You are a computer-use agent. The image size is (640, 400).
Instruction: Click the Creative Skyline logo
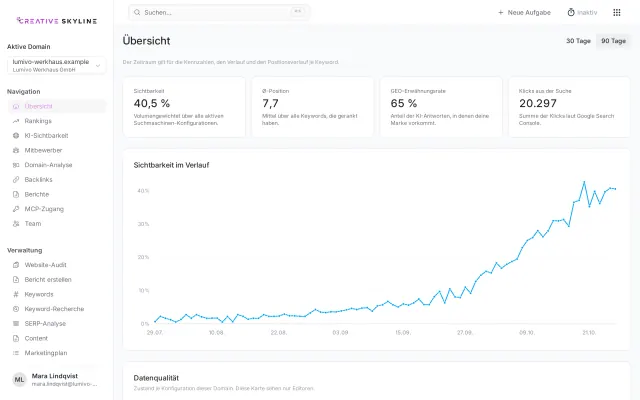click(57, 21)
